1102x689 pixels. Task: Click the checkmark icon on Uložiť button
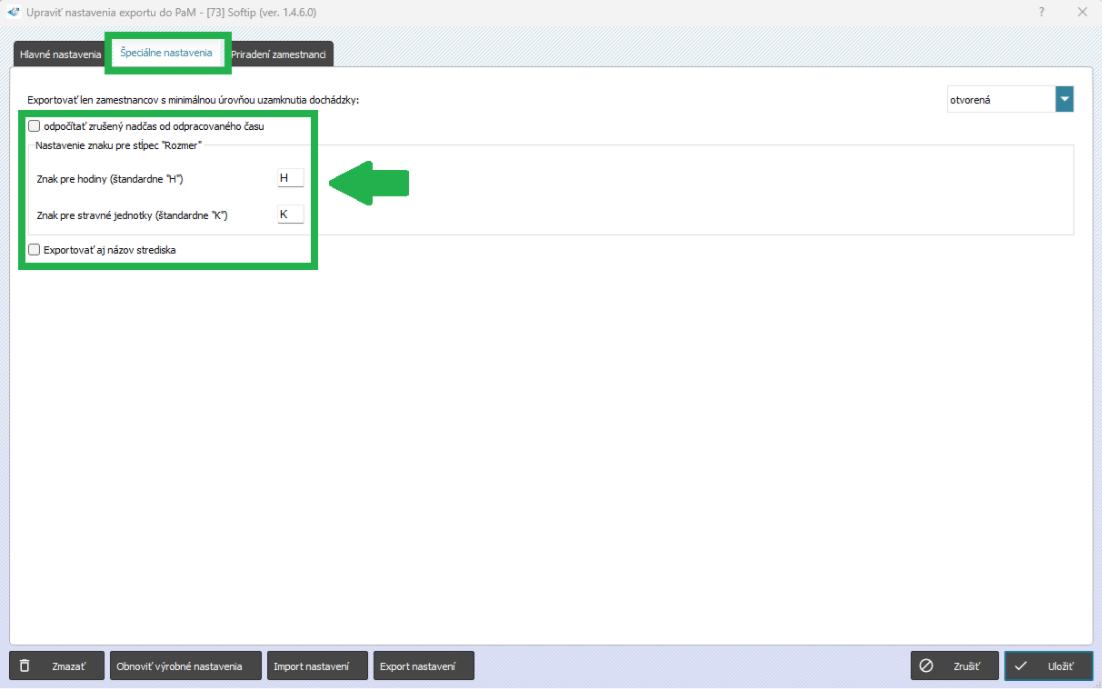[x=1021, y=666]
